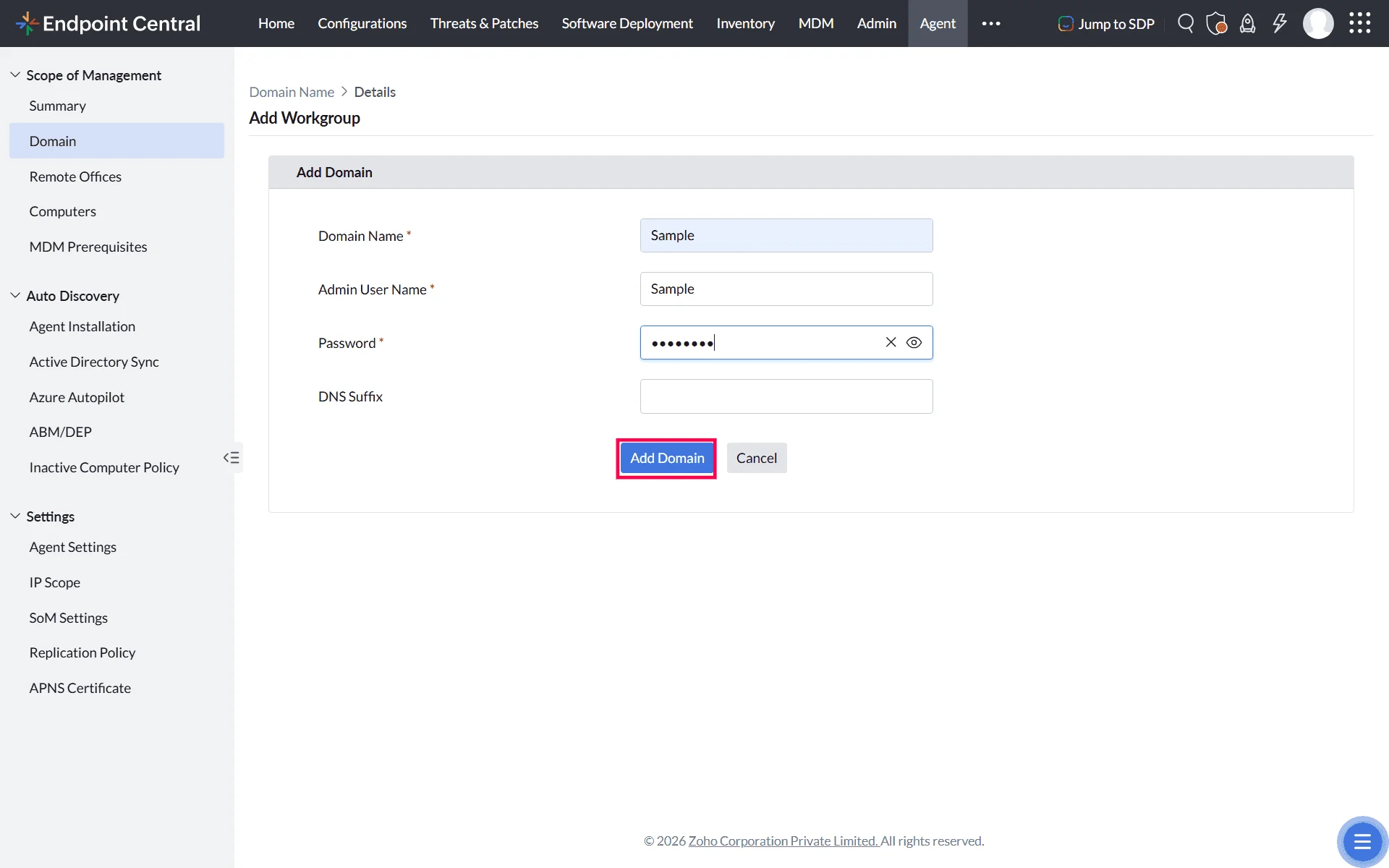Image resolution: width=1389 pixels, height=868 pixels.
Task: Collapse the Auto Discovery section
Action: click(x=15, y=295)
